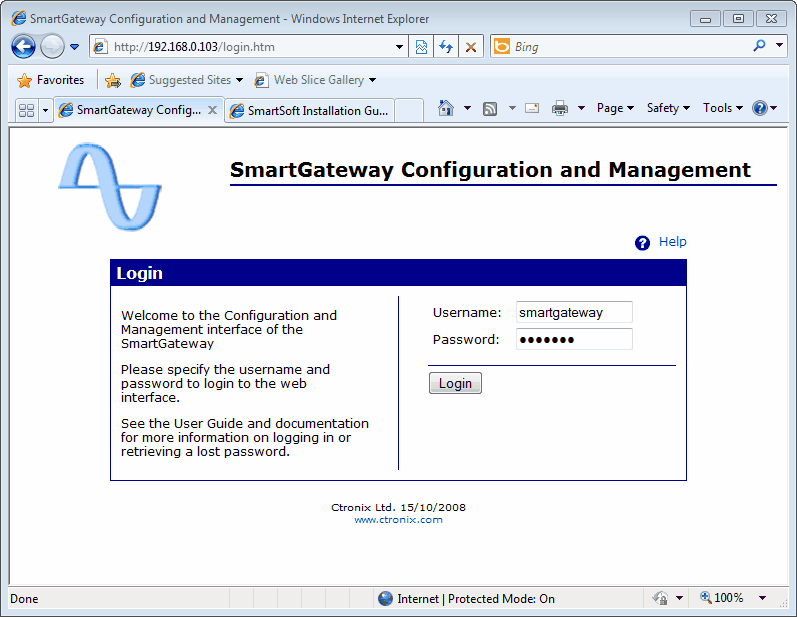Click 'Ctronix Ltd. 15/10/2008' footer text

pos(398,507)
